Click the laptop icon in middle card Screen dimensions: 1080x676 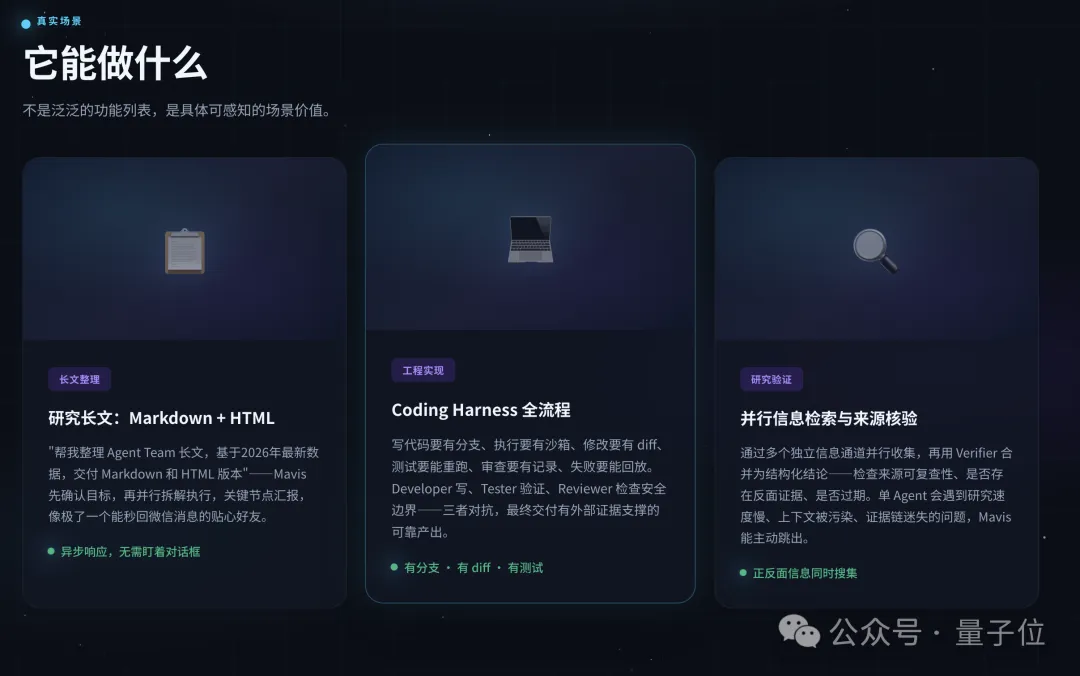click(x=530, y=239)
